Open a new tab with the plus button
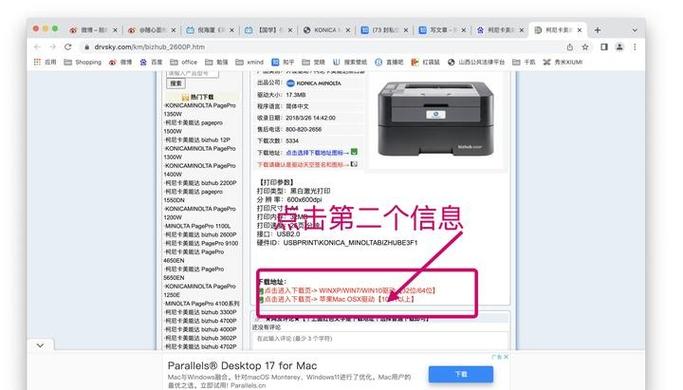The image size is (683, 390). 597,30
